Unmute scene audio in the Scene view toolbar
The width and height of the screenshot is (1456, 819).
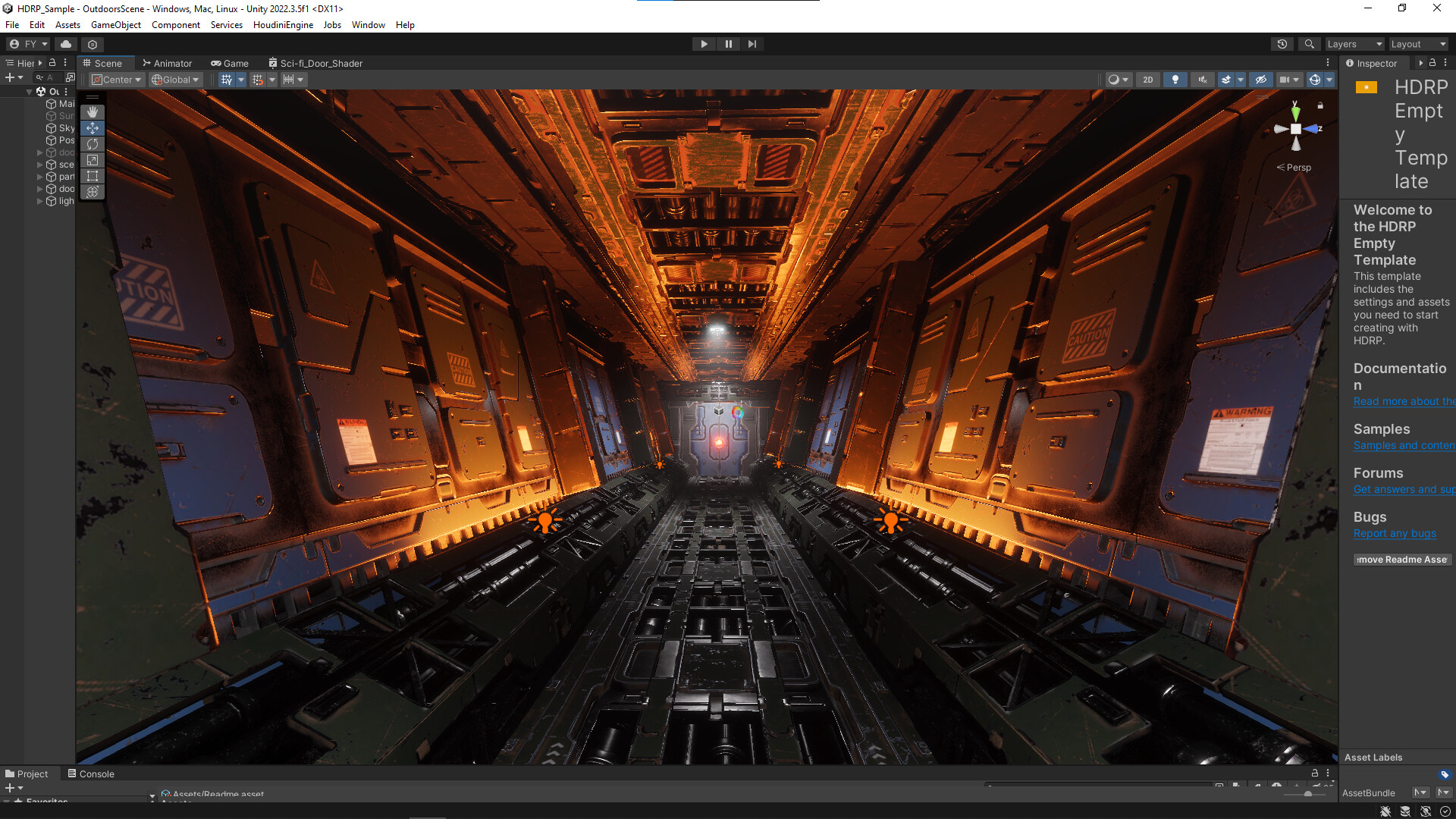coord(1202,80)
